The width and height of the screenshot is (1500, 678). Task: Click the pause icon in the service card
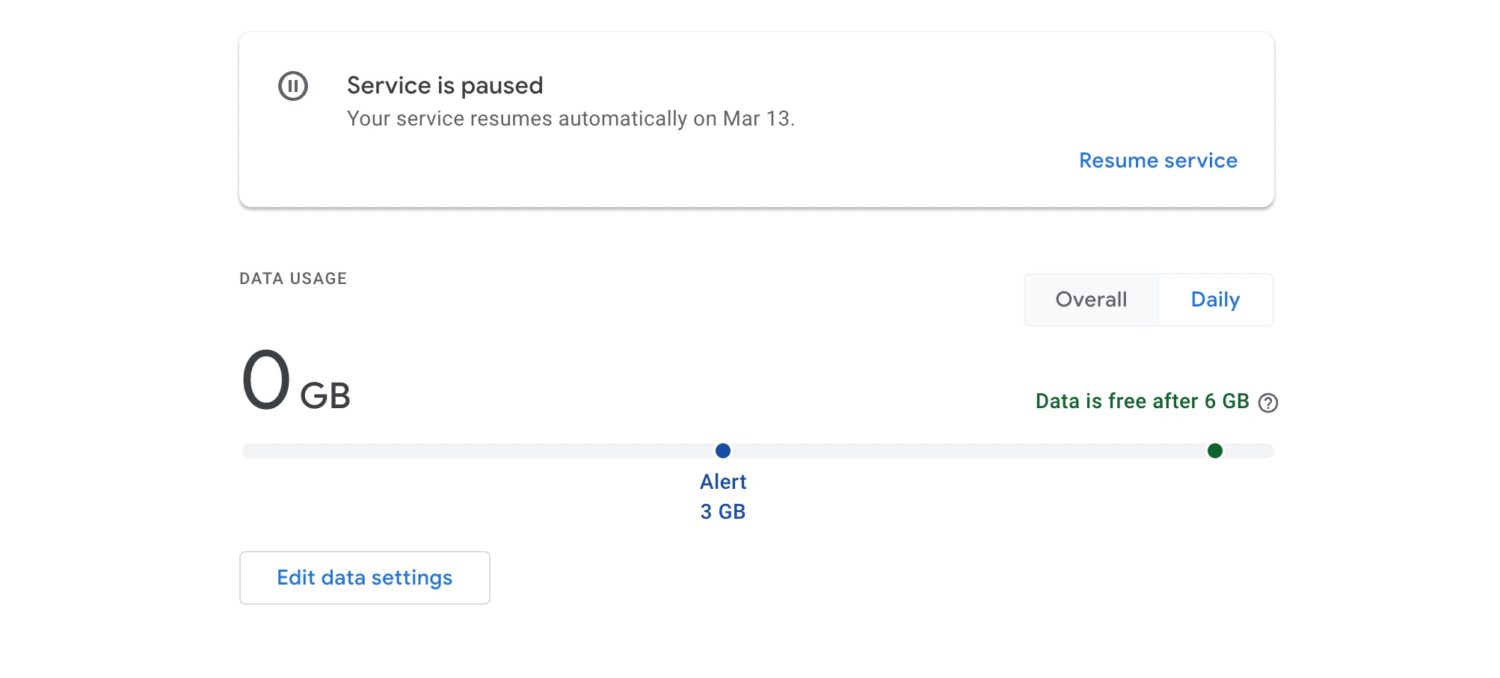click(x=293, y=86)
